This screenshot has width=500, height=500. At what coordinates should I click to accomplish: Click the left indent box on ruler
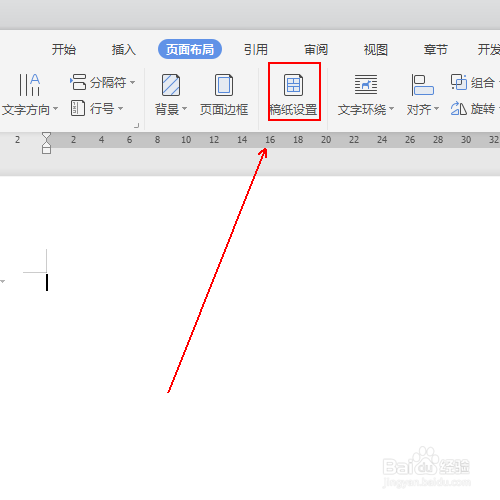(46, 150)
